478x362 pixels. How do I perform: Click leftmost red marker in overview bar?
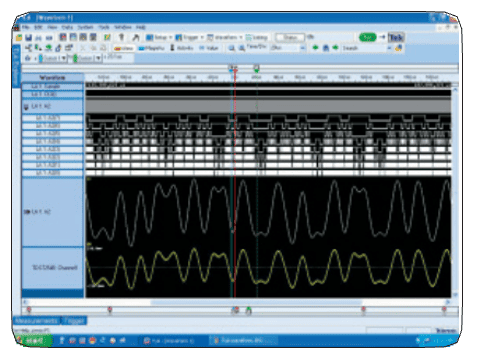pos(29,310)
